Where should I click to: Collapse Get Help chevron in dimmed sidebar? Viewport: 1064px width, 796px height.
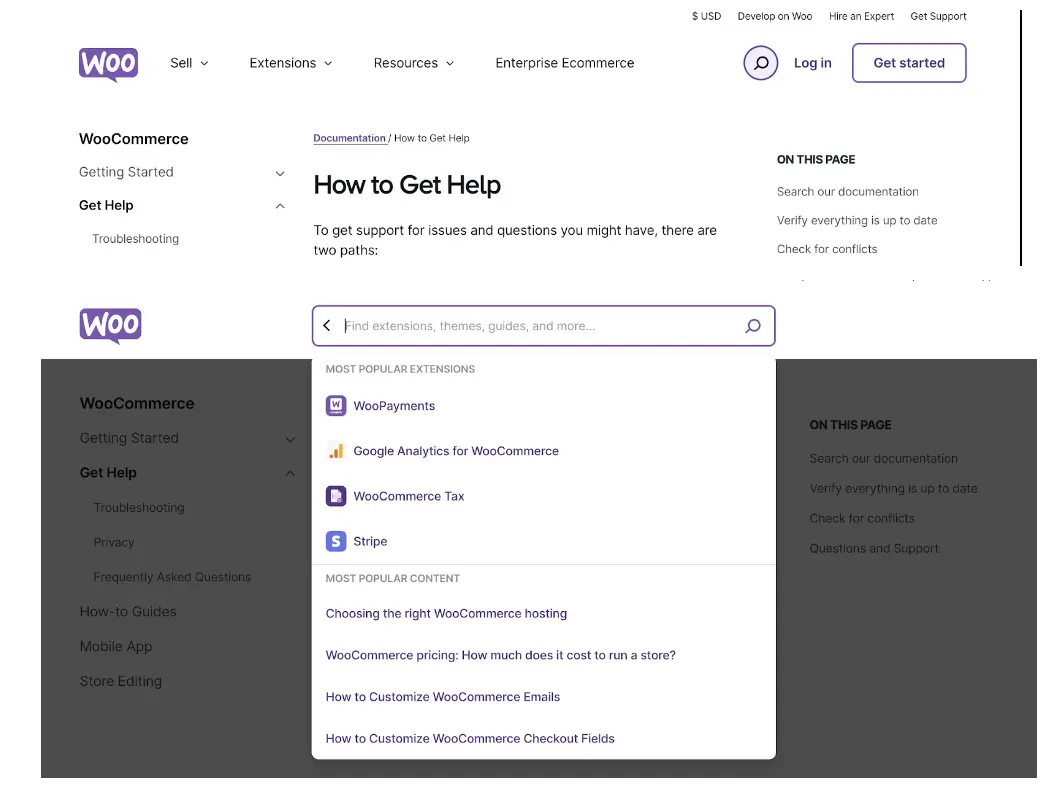pos(290,473)
